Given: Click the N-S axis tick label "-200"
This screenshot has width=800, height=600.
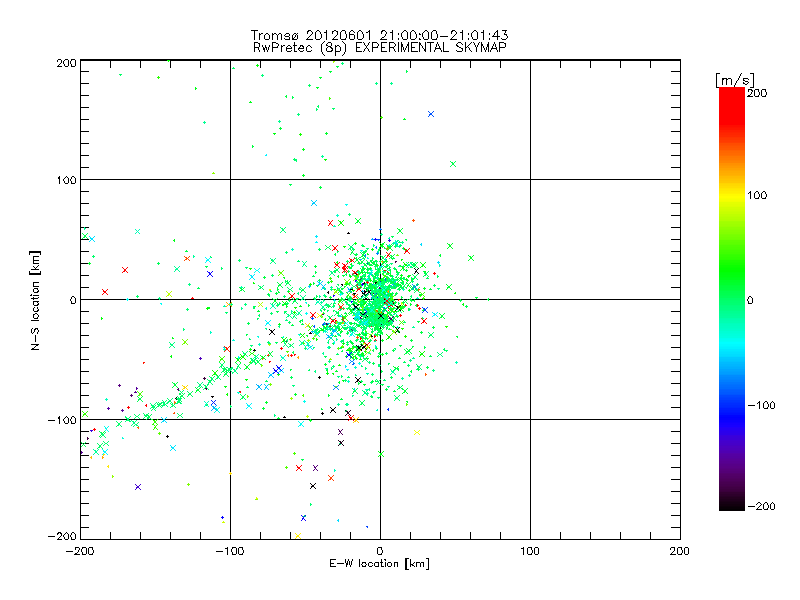Looking at the screenshot, I should (62, 536).
